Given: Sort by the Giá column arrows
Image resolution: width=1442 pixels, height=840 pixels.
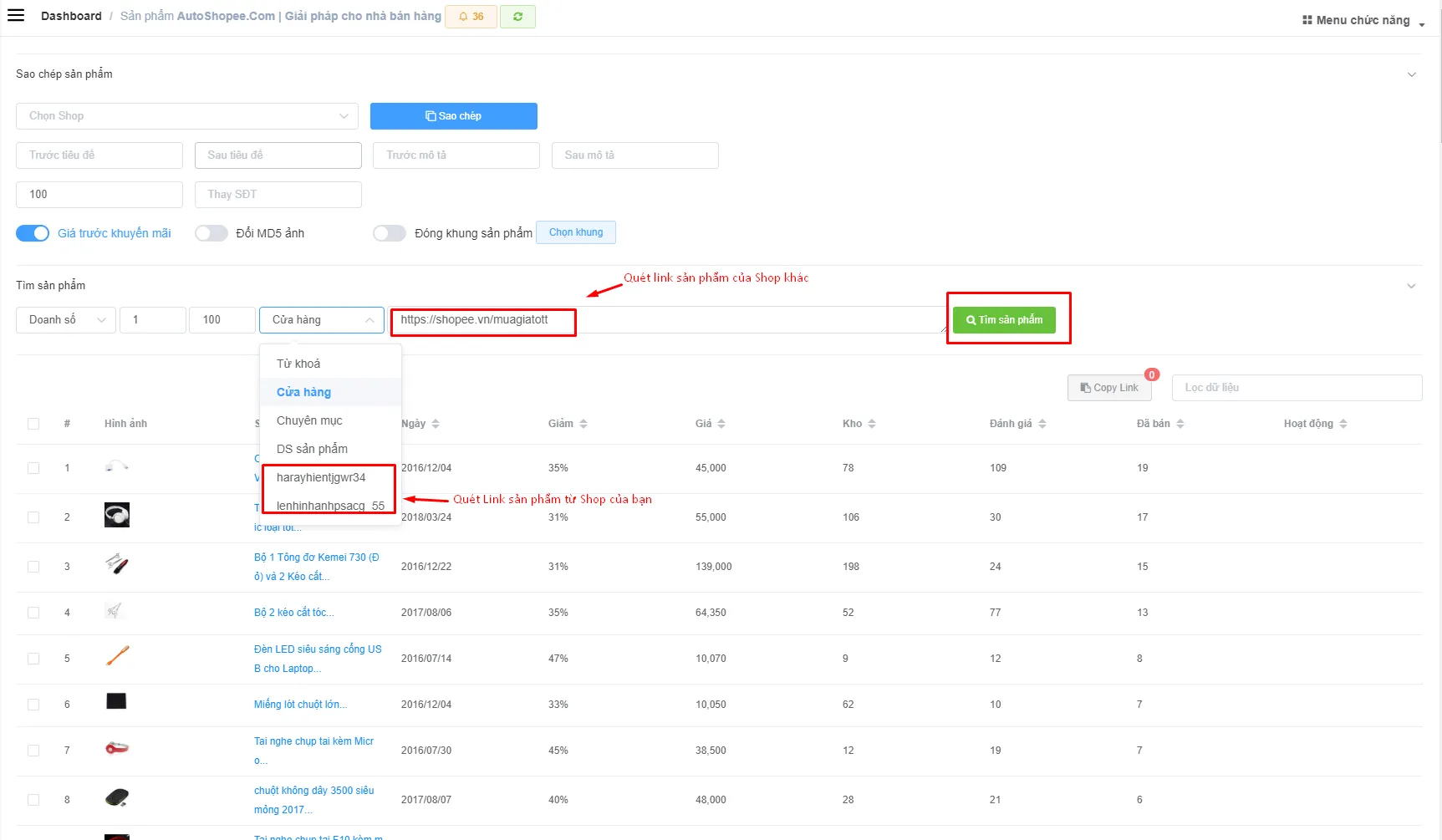Looking at the screenshot, I should point(721,424).
